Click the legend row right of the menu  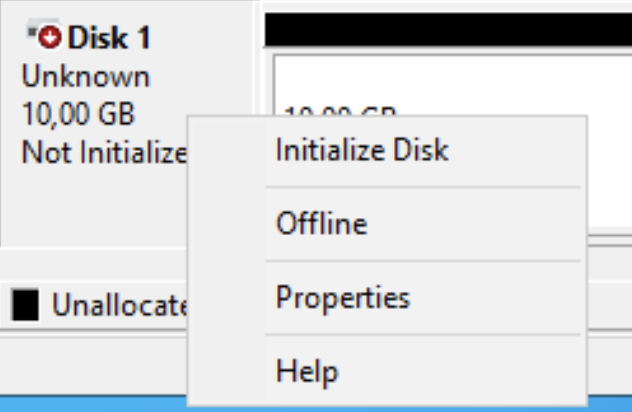coord(609,303)
